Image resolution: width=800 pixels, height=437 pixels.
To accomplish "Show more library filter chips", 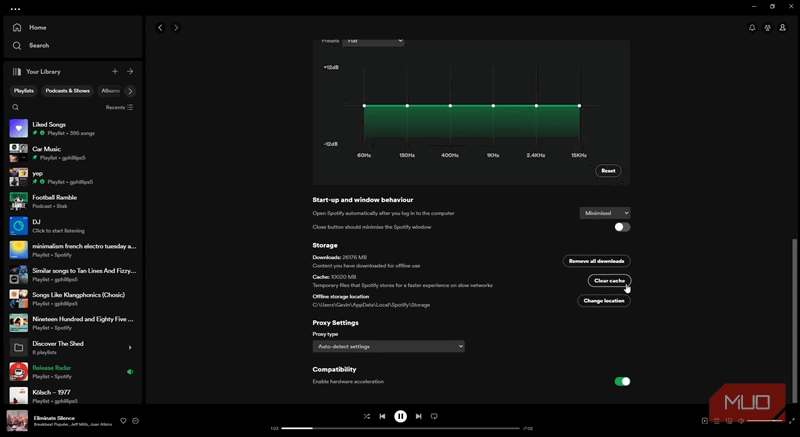I will 130,91.
